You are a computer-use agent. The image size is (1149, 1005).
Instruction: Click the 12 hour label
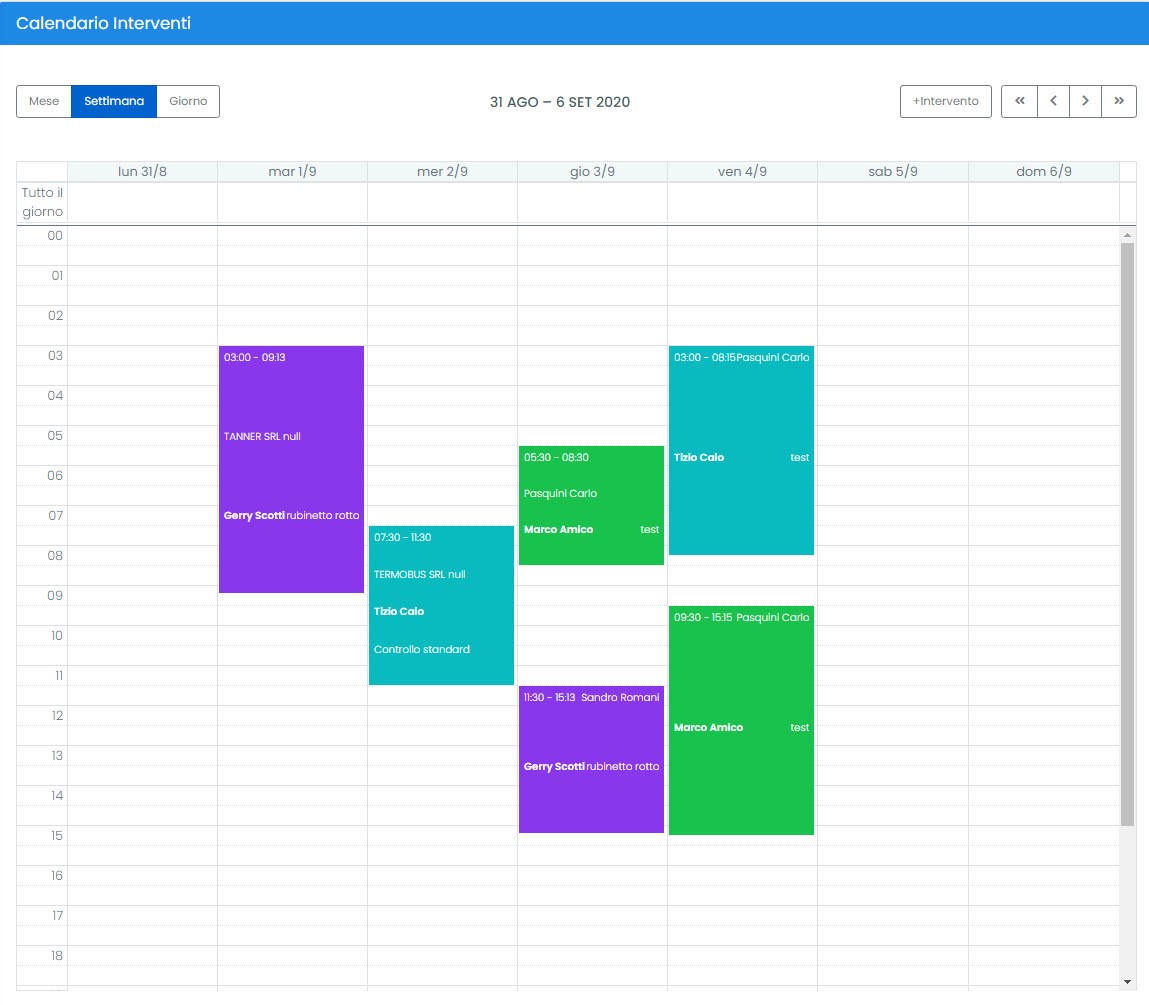click(57, 715)
